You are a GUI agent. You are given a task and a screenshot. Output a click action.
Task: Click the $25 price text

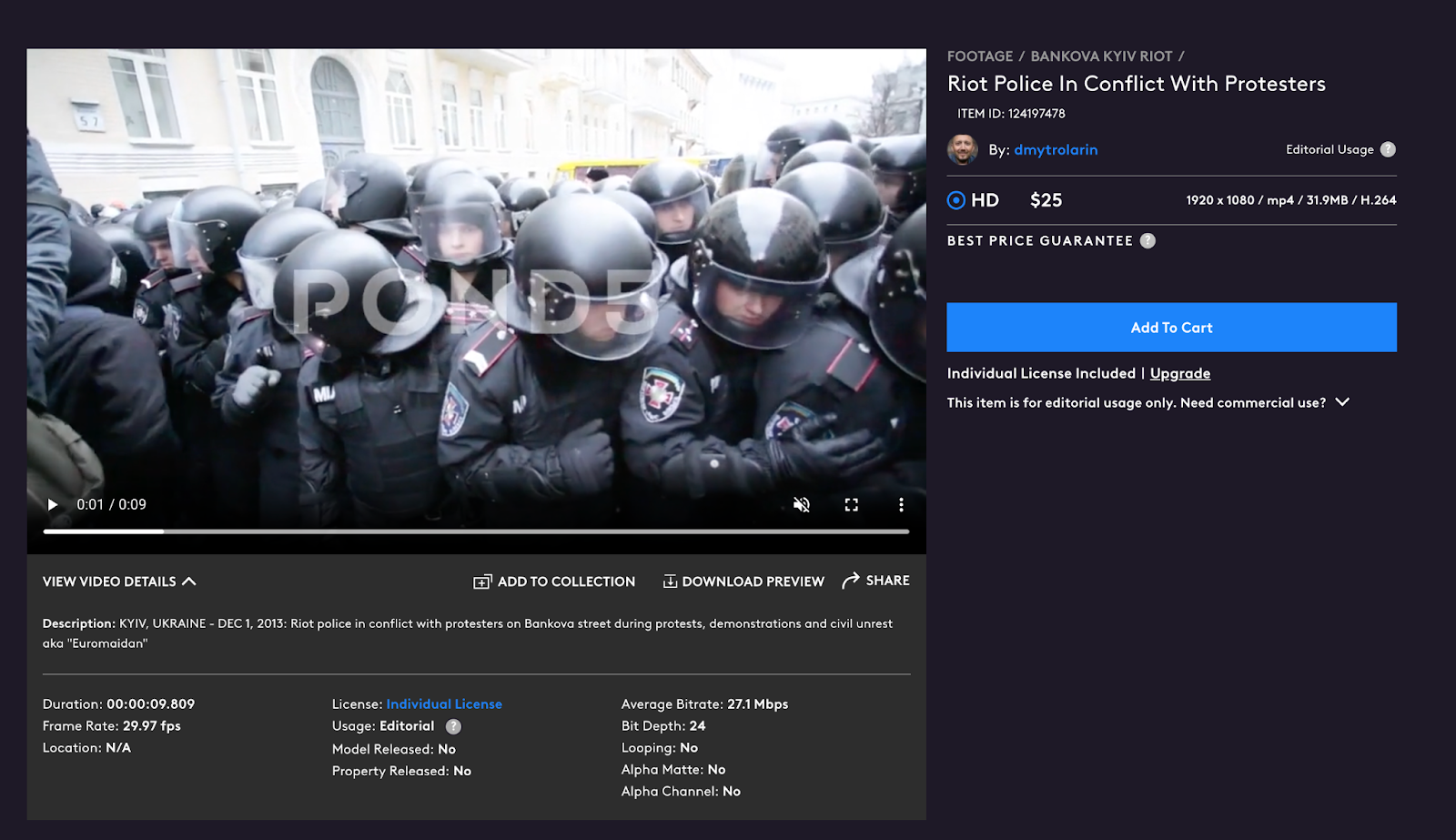coord(1046,200)
